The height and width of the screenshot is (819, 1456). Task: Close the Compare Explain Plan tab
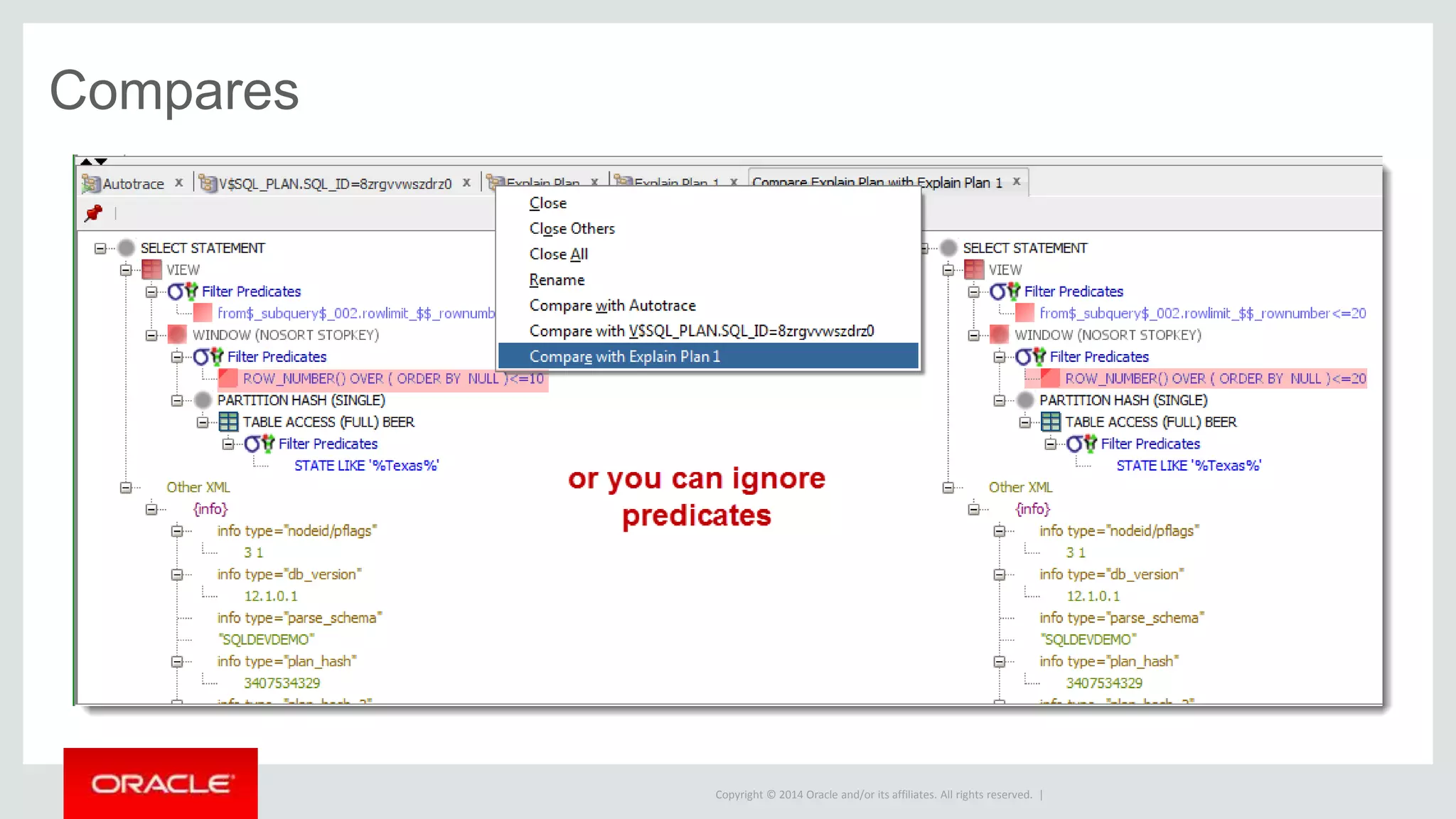pos(1017,181)
